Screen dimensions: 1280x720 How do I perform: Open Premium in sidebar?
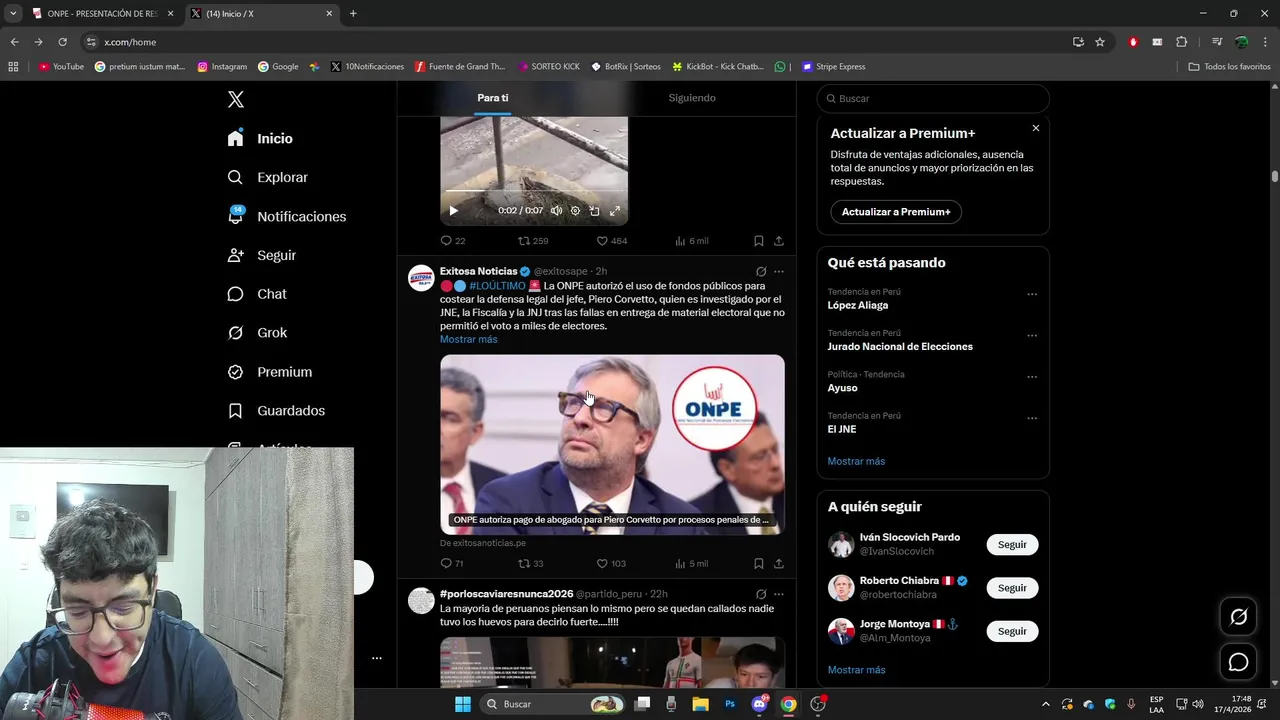[269, 372]
